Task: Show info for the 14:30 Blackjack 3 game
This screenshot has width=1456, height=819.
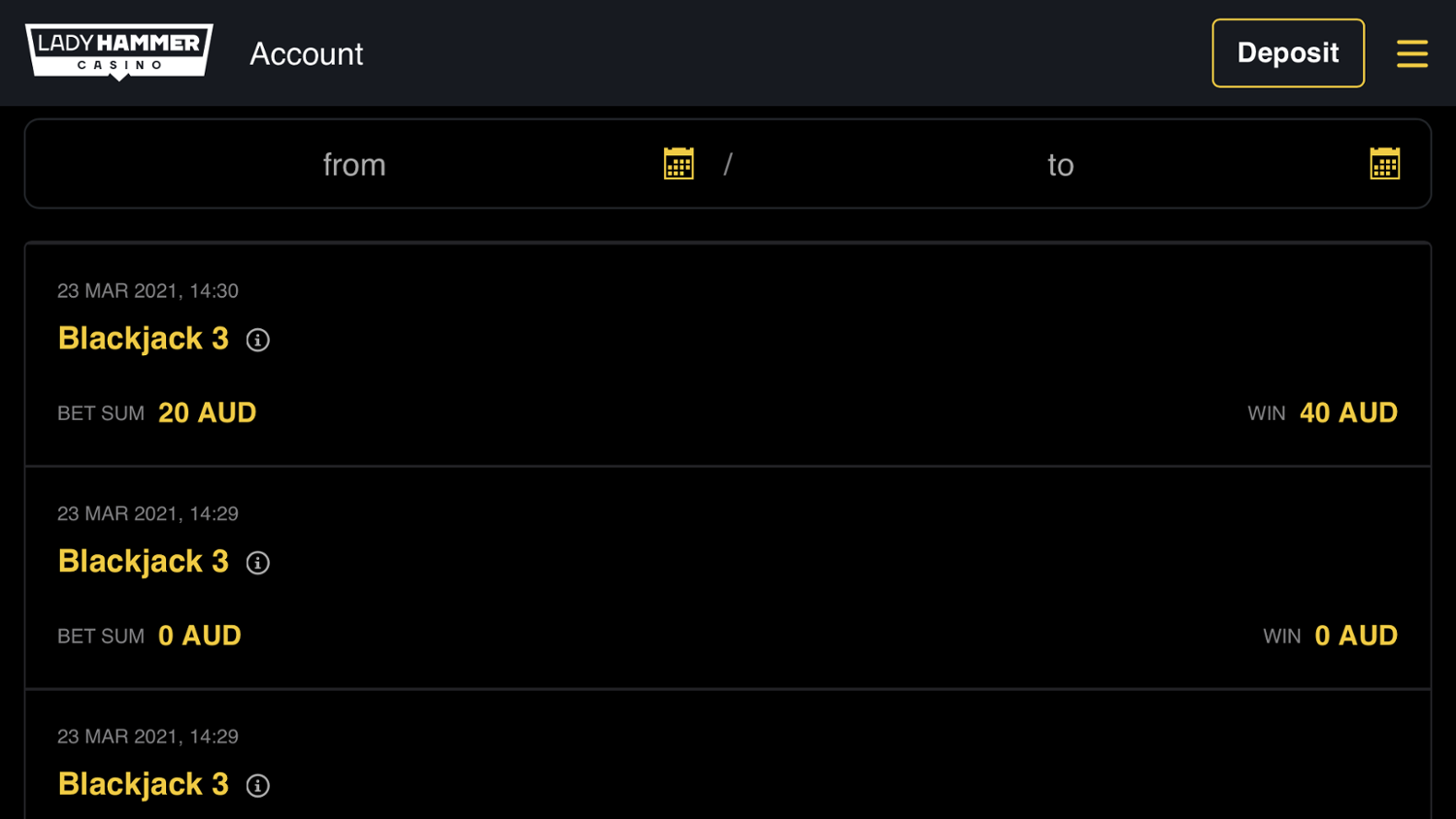Action: coord(257,340)
